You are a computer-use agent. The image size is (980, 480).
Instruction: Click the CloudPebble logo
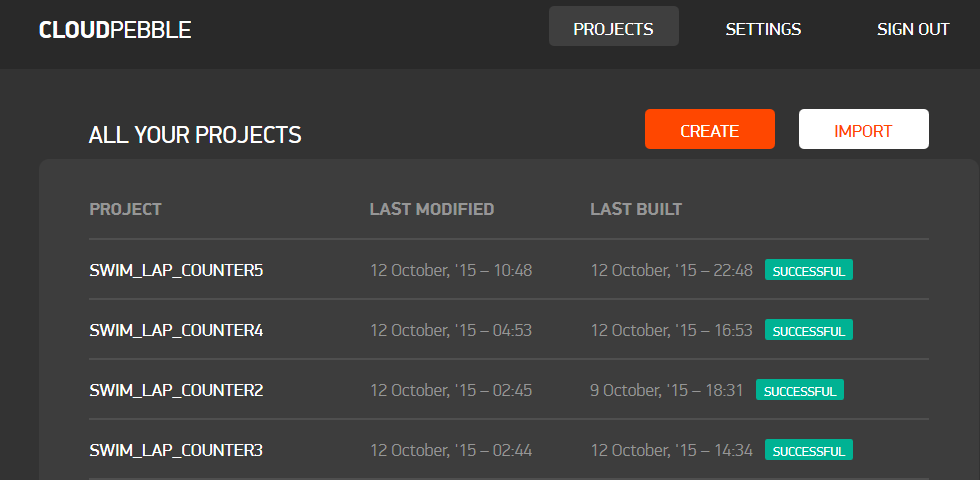pos(115,29)
